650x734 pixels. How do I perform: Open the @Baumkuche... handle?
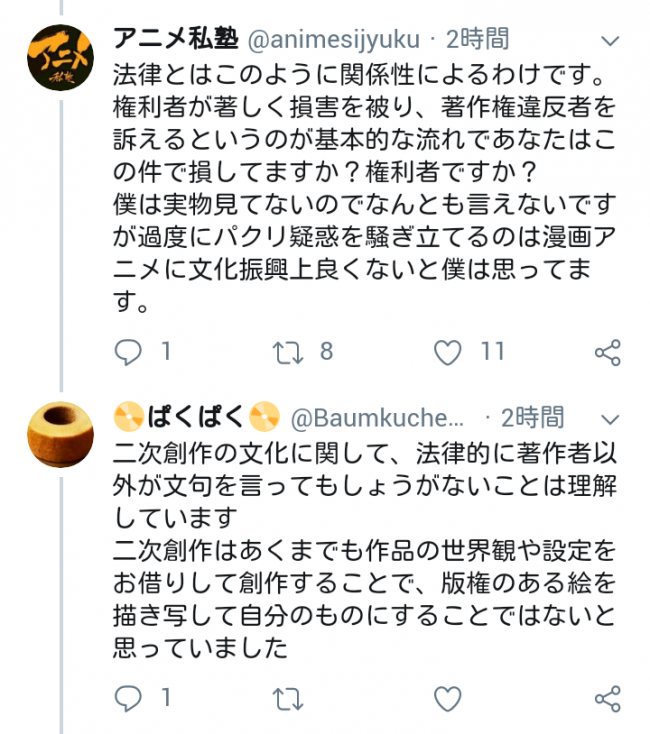378,417
